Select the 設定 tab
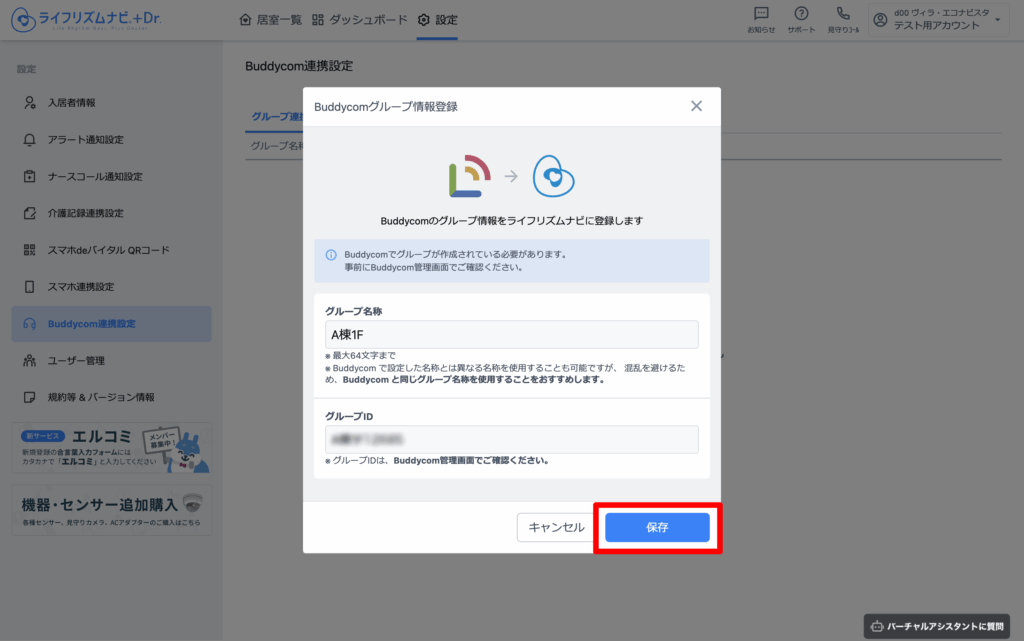The width and height of the screenshot is (1024, 641). pos(438,20)
